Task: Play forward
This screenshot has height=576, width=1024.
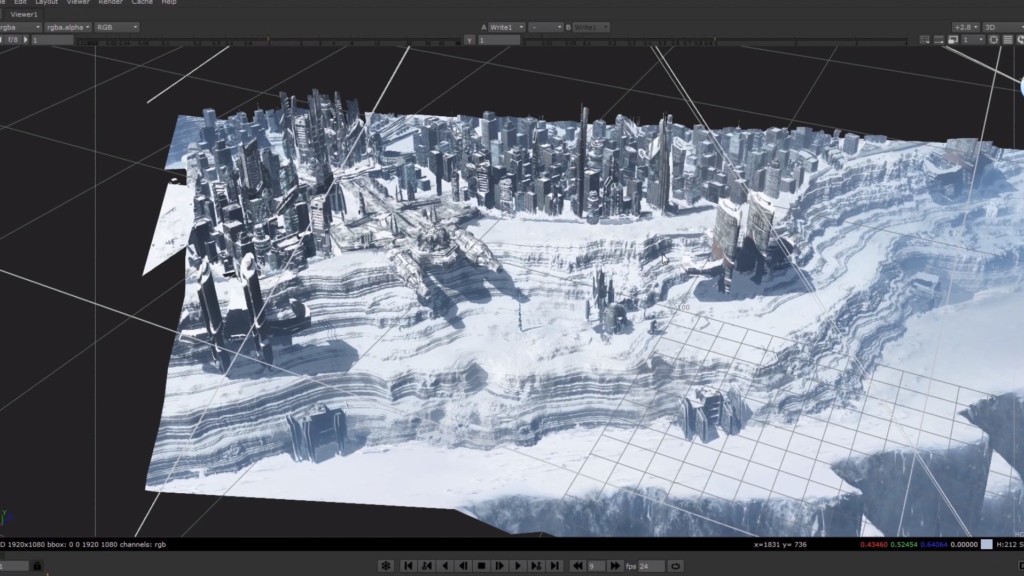Action: click(x=518, y=566)
